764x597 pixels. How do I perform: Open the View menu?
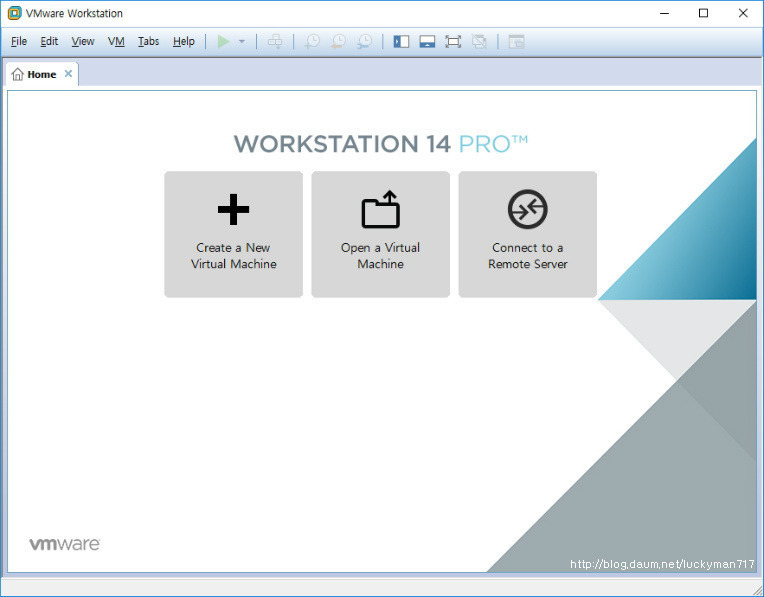[83, 41]
